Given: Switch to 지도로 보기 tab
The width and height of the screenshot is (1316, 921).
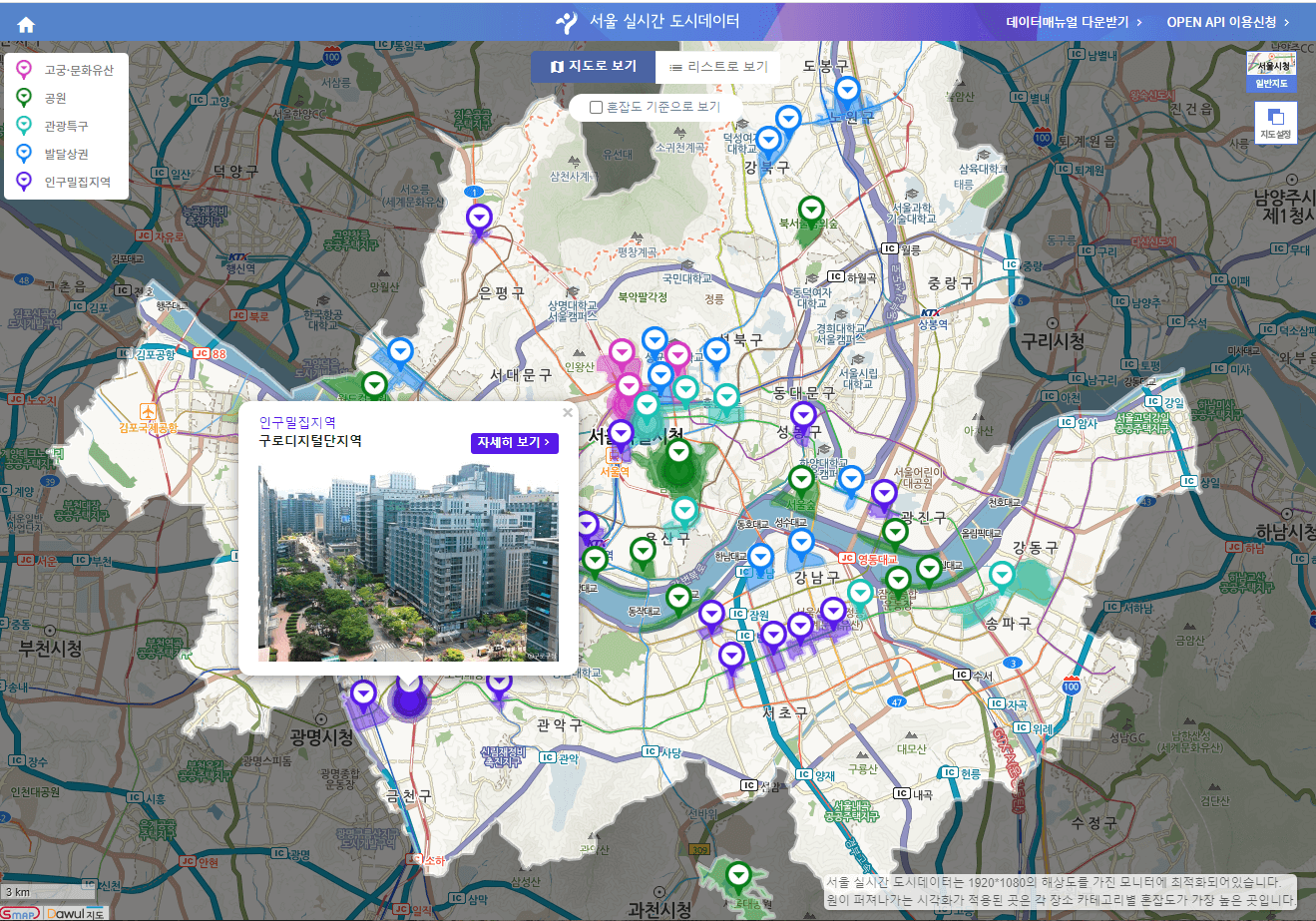Looking at the screenshot, I should (593, 67).
